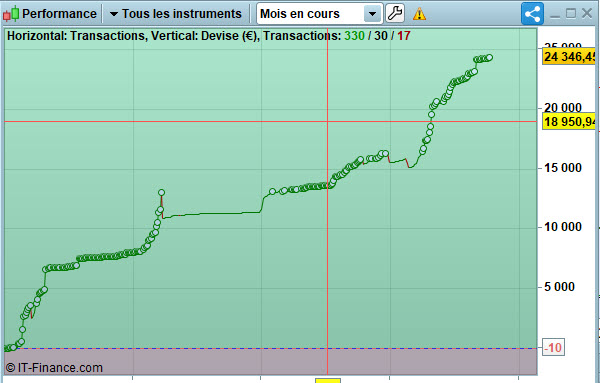This screenshot has width=600, height=383.
Task: Click the yellow marker under the time axis
Action: (328, 381)
